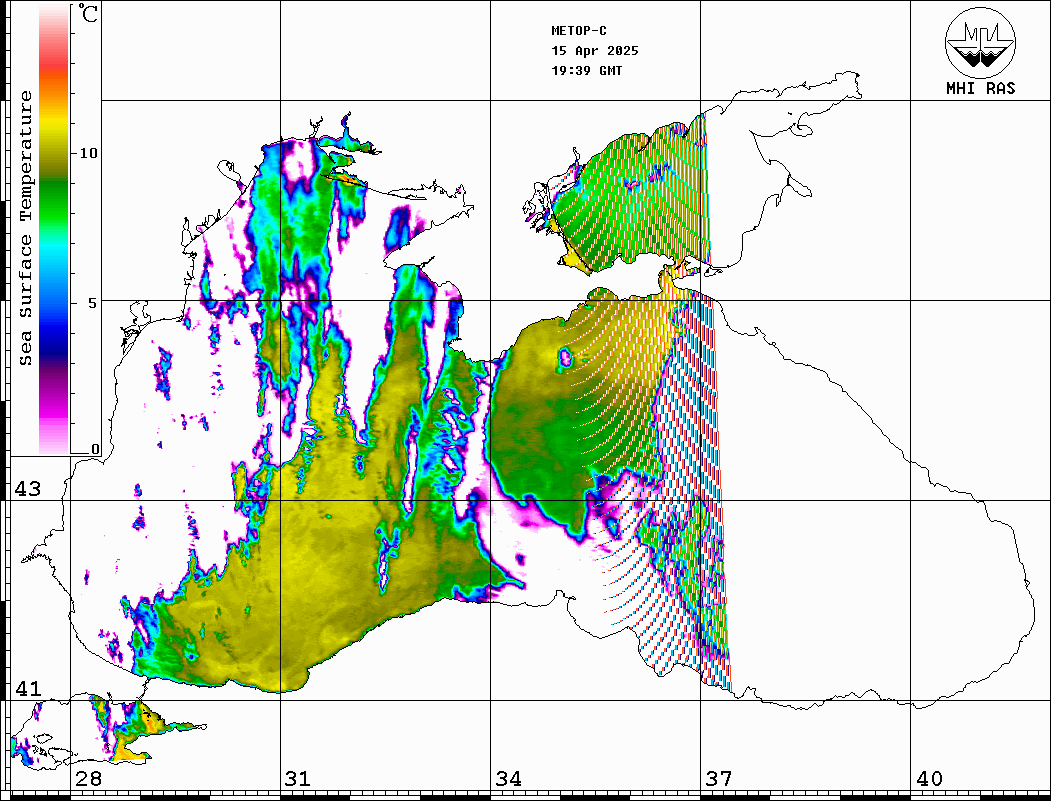Click the temperature color scale bar
The image size is (1051, 801).
click(54, 230)
